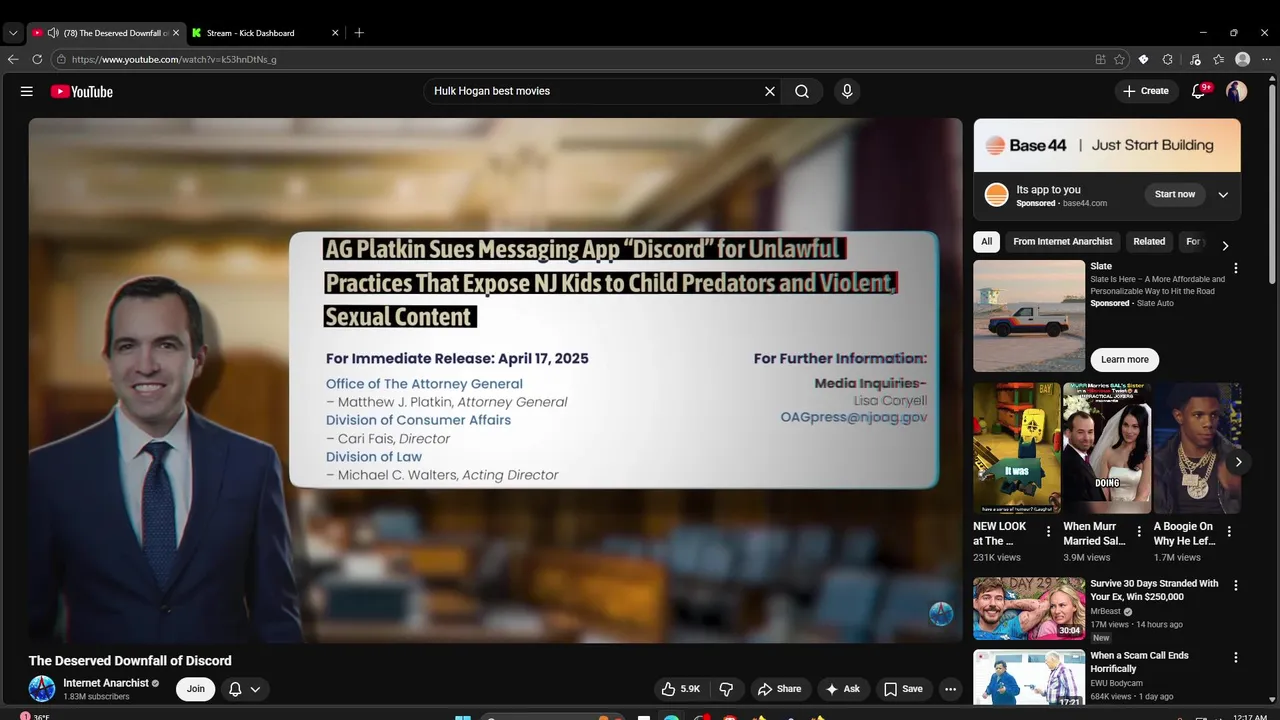Viewport: 1280px width, 720px height.
Task: Save video to playlist
Action: tap(903, 689)
